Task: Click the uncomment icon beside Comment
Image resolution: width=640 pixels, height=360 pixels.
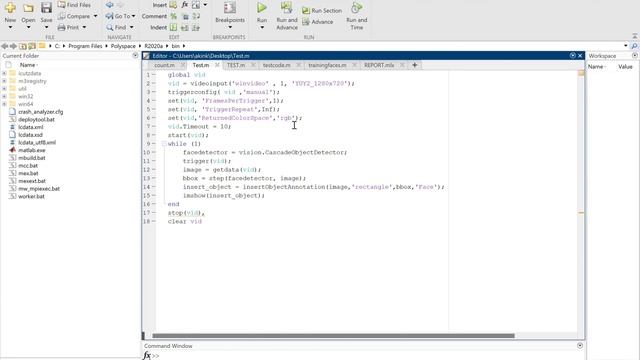Action: [x=185, y=16]
